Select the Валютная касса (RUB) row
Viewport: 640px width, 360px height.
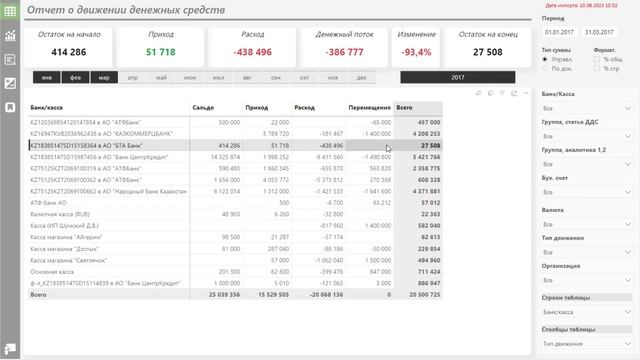tap(235, 214)
